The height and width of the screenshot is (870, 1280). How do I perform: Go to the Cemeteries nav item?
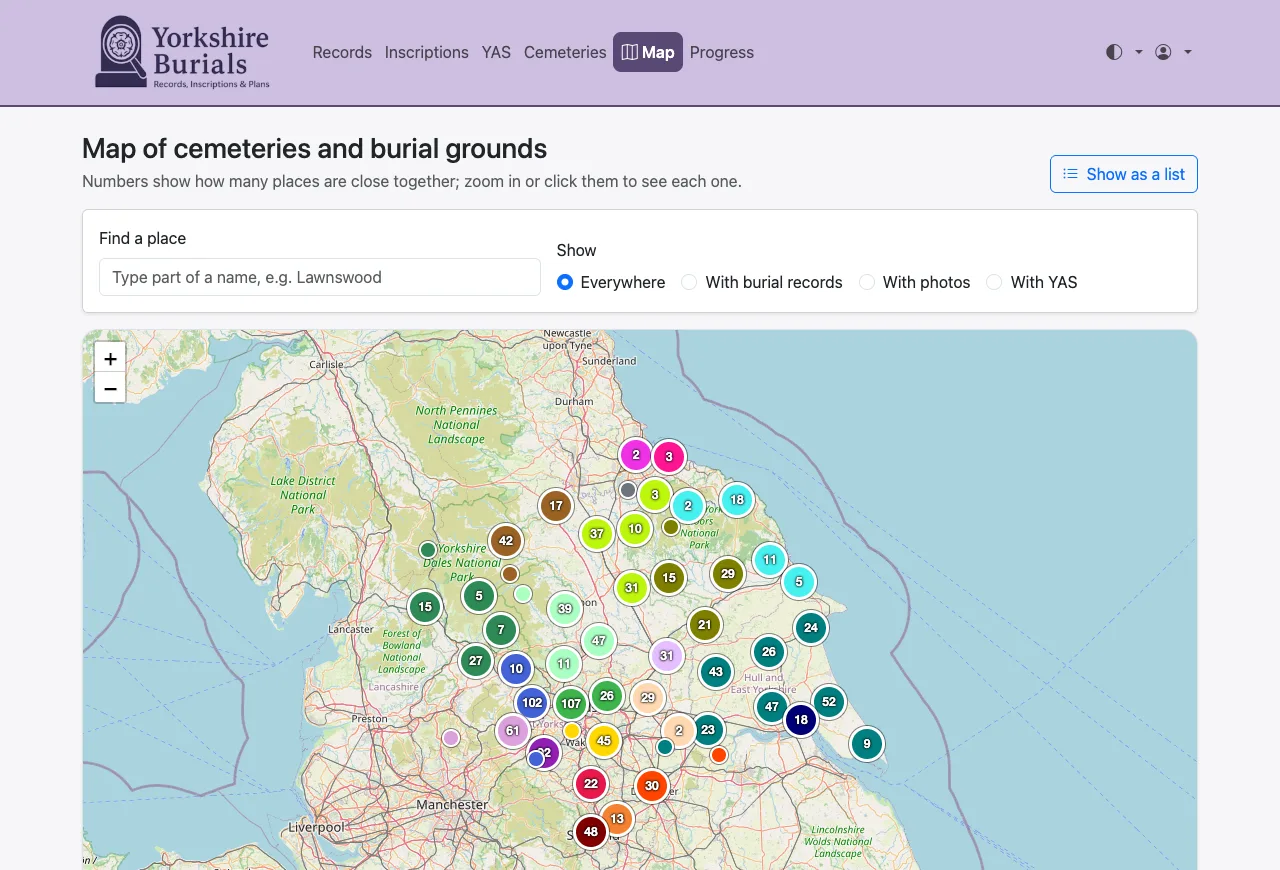click(x=565, y=52)
